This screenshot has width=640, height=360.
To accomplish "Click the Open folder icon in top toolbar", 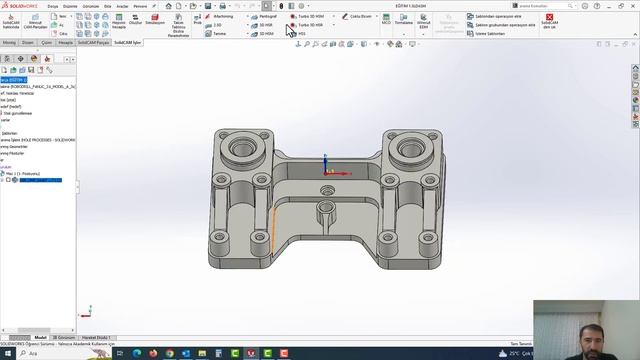I will click(x=193, y=6).
